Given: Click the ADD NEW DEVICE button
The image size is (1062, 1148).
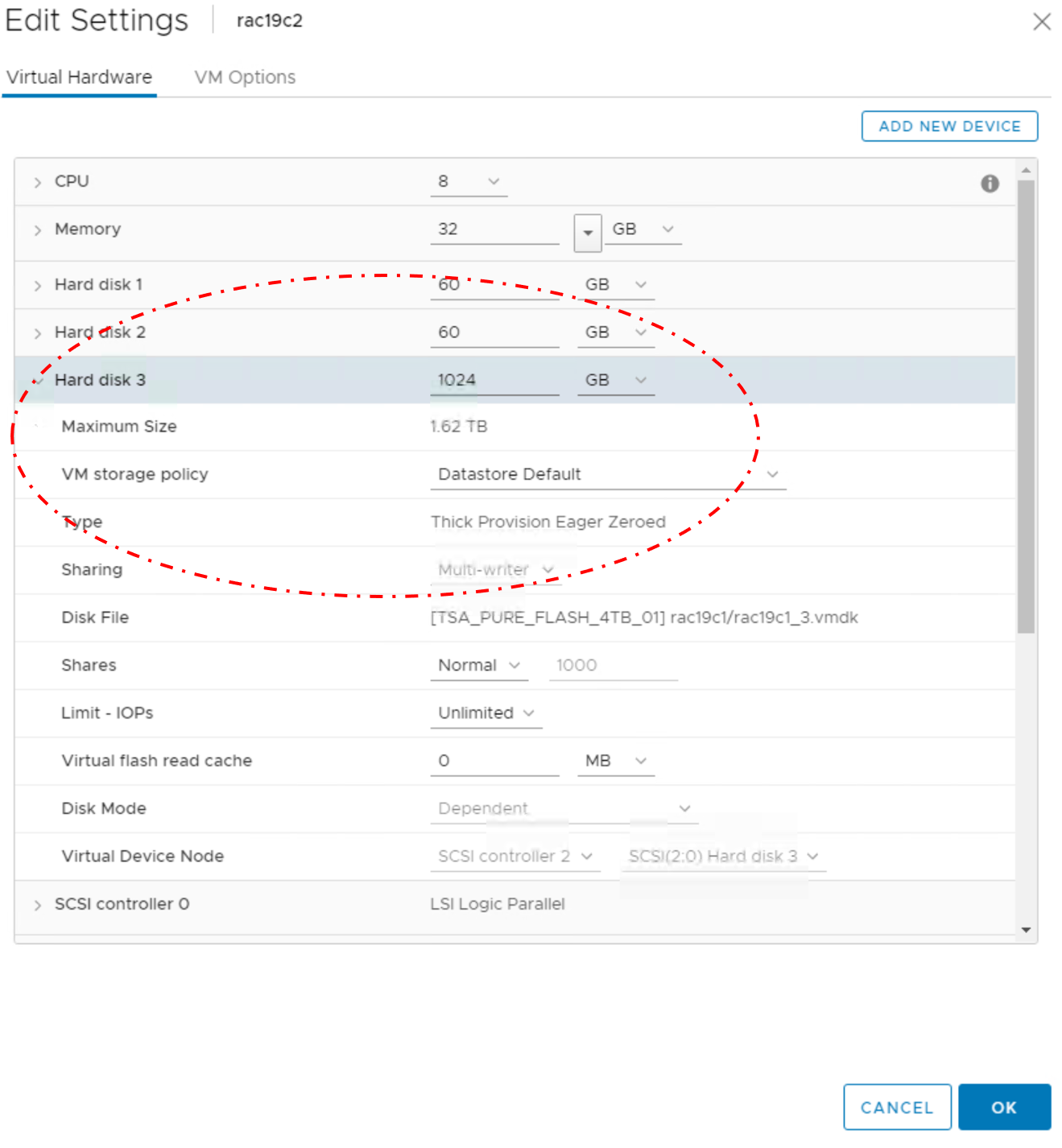Looking at the screenshot, I should tap(949, 126).
